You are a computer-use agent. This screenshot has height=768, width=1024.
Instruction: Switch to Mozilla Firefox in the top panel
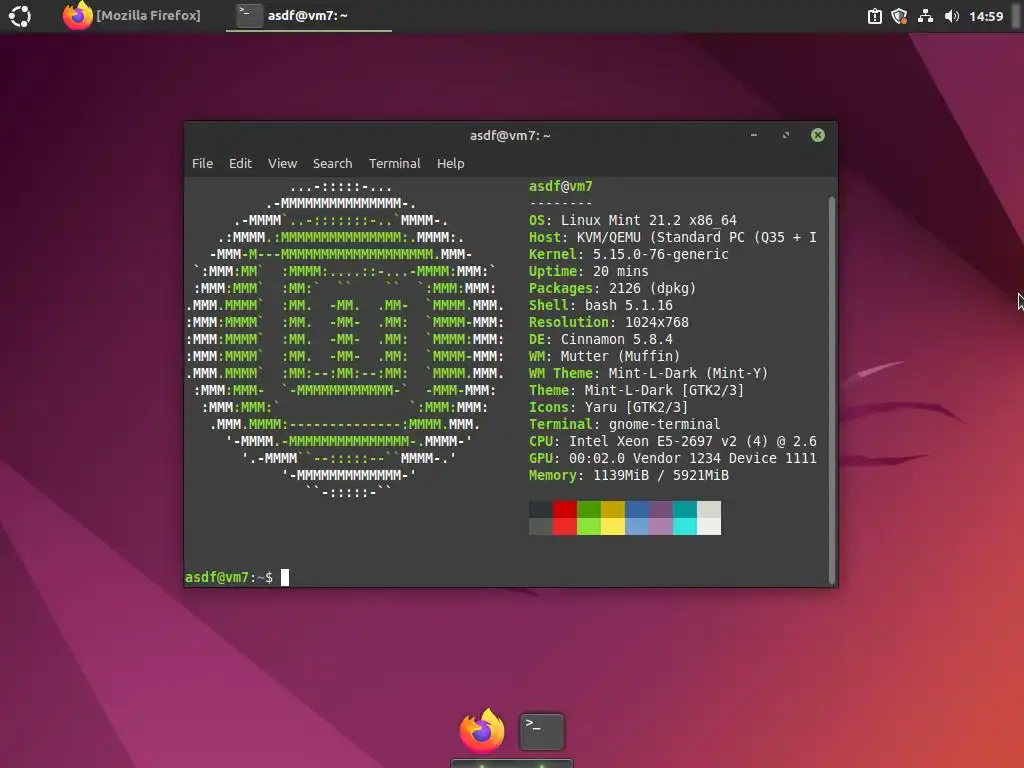(x=132, y=16)
